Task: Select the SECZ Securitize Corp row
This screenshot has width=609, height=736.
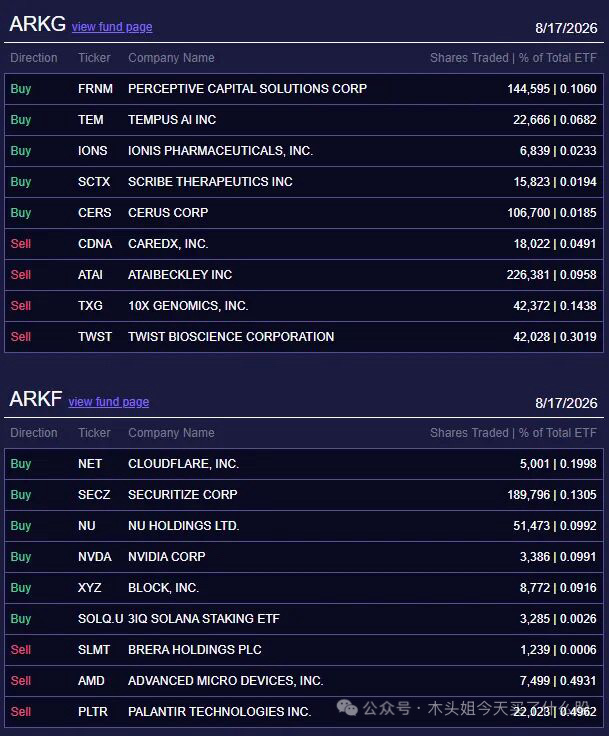Action: 304,495
